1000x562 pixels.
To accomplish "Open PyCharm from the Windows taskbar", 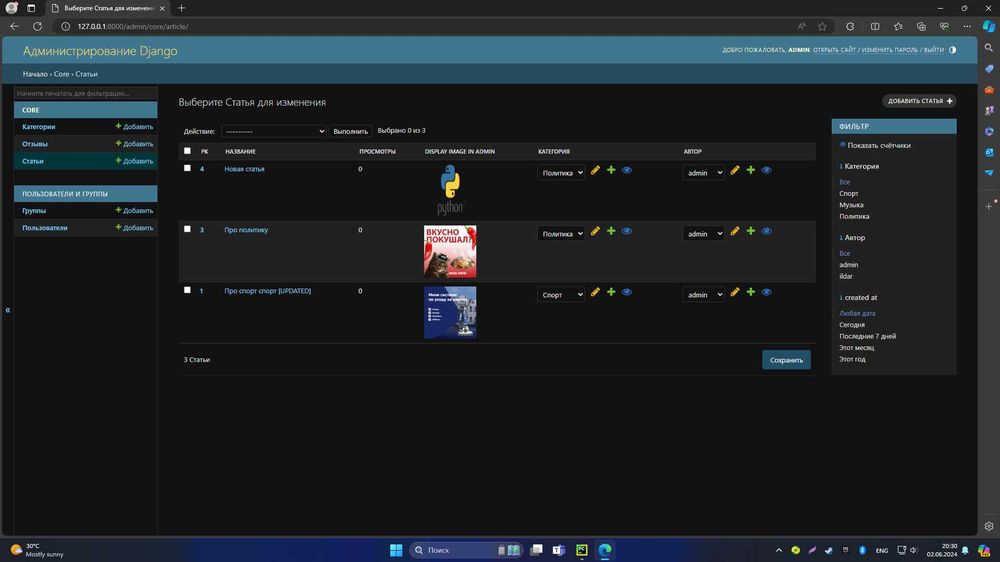I will tap(582, 550).
